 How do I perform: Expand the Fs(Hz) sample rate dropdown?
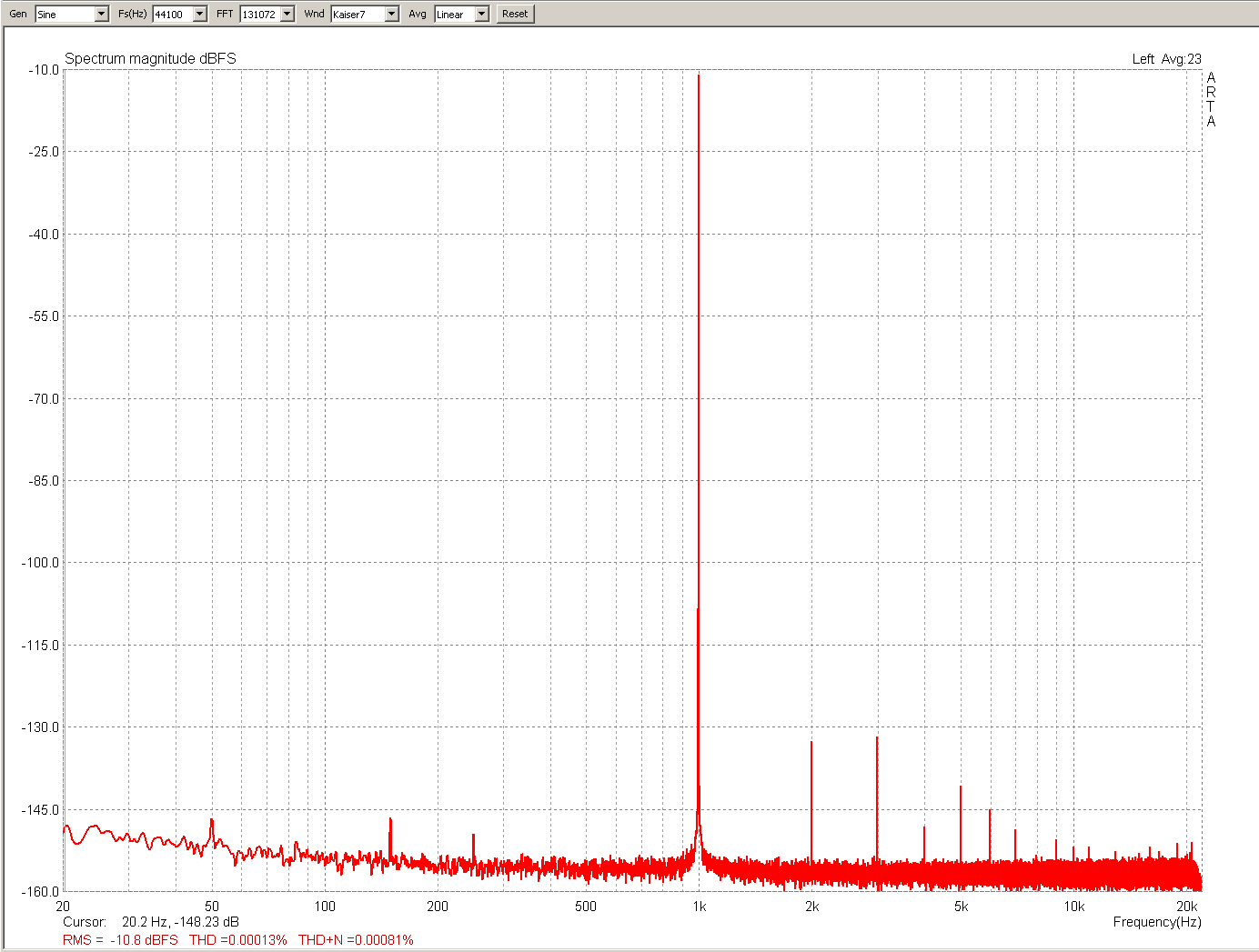click(x=199, y=14)
